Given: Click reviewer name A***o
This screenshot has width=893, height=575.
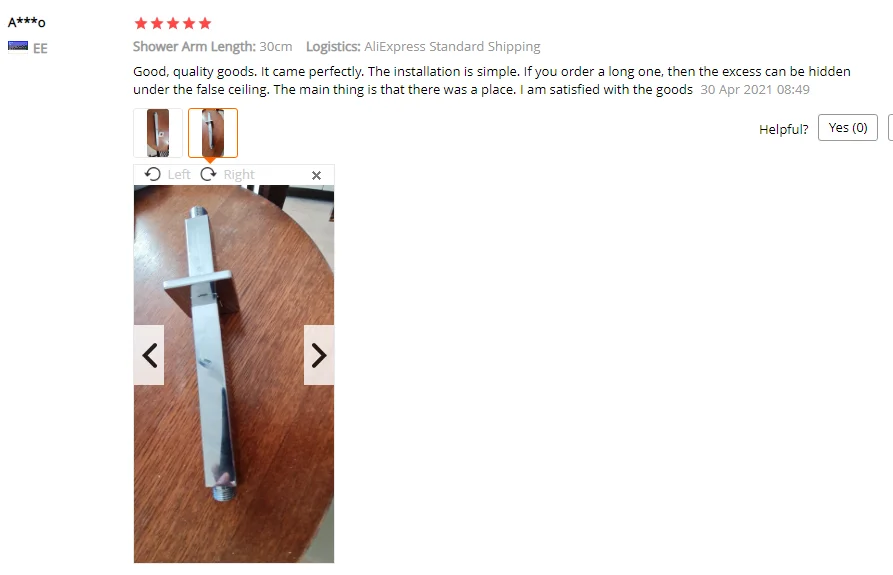Looking at the screenshot, I should click(27, 23).
